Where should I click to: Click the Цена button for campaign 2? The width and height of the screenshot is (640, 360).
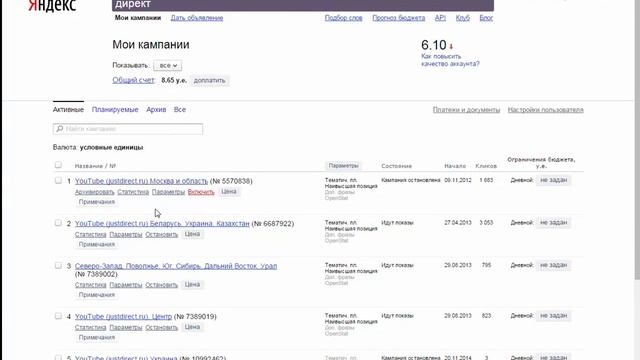pyautogui.click(x=192, y=234)
